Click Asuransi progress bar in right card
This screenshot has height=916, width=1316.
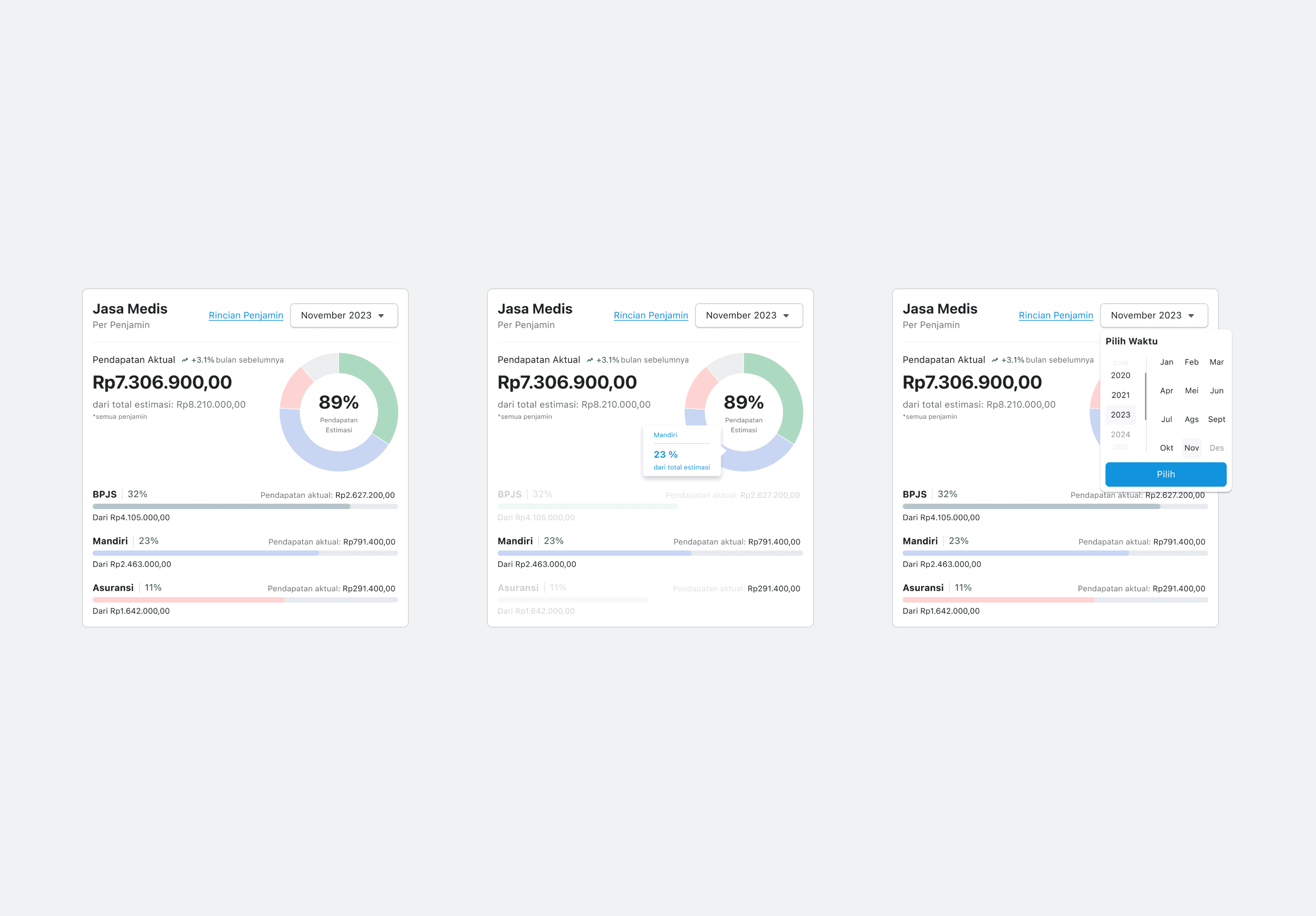point(1055,600)
